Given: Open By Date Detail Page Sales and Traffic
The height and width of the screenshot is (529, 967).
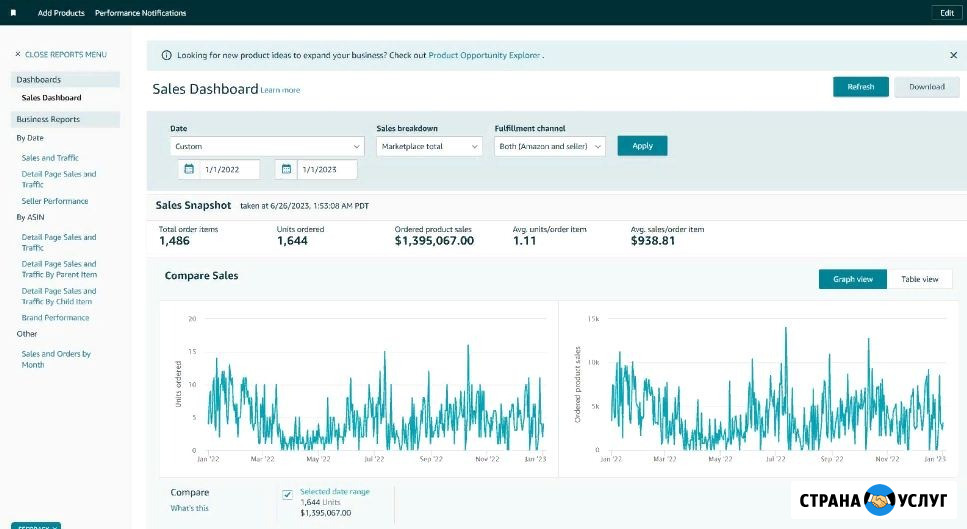Looking at the screenshot, I should (x=59, y=179).
